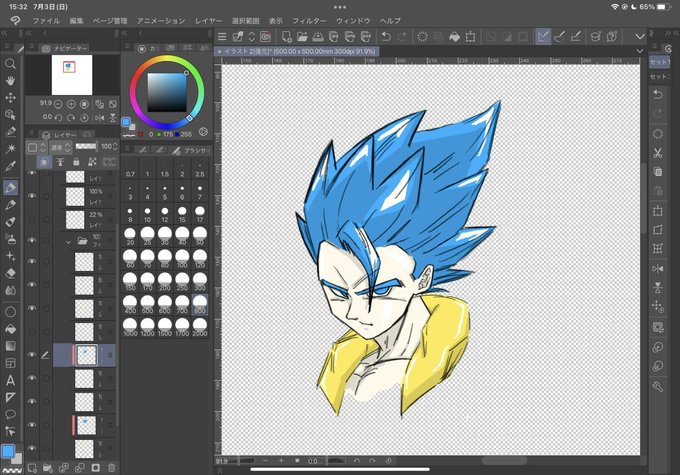Screen dimensions: 680x475
Task: Open the ファイル menu
Action: pyautogui.click(x=46, y=20)
